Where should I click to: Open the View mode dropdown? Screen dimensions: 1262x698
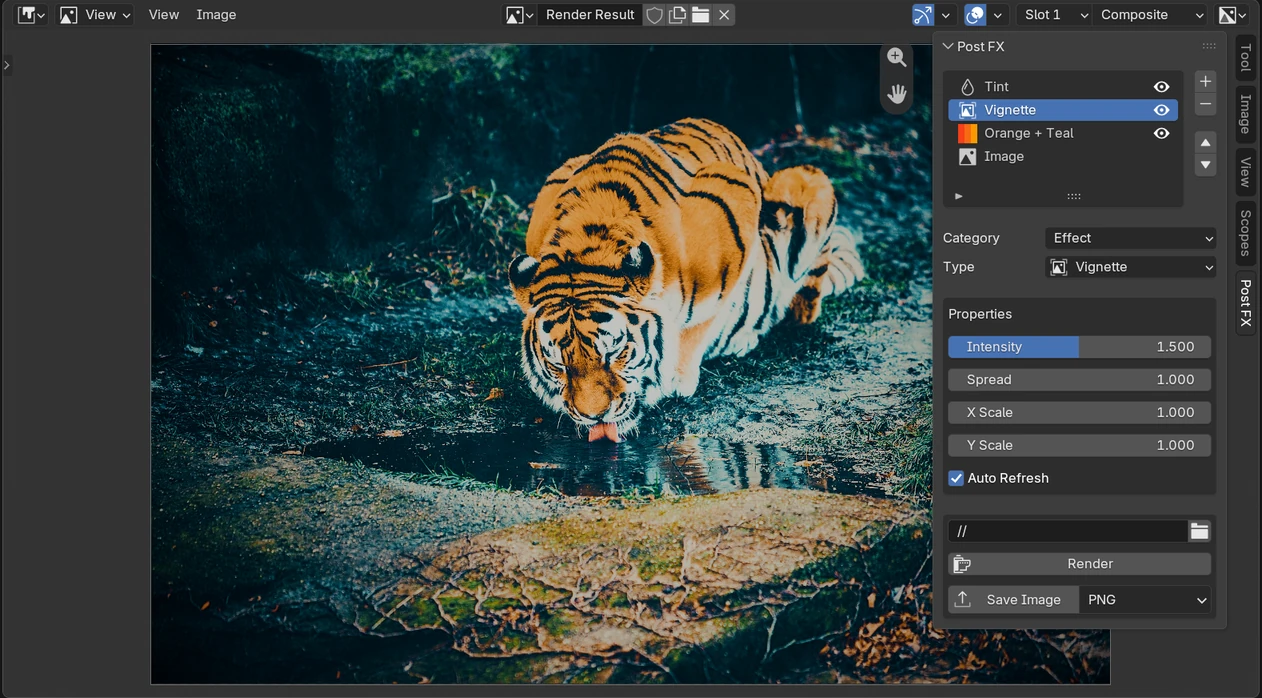pyautogui.click(x=96, y=15)
